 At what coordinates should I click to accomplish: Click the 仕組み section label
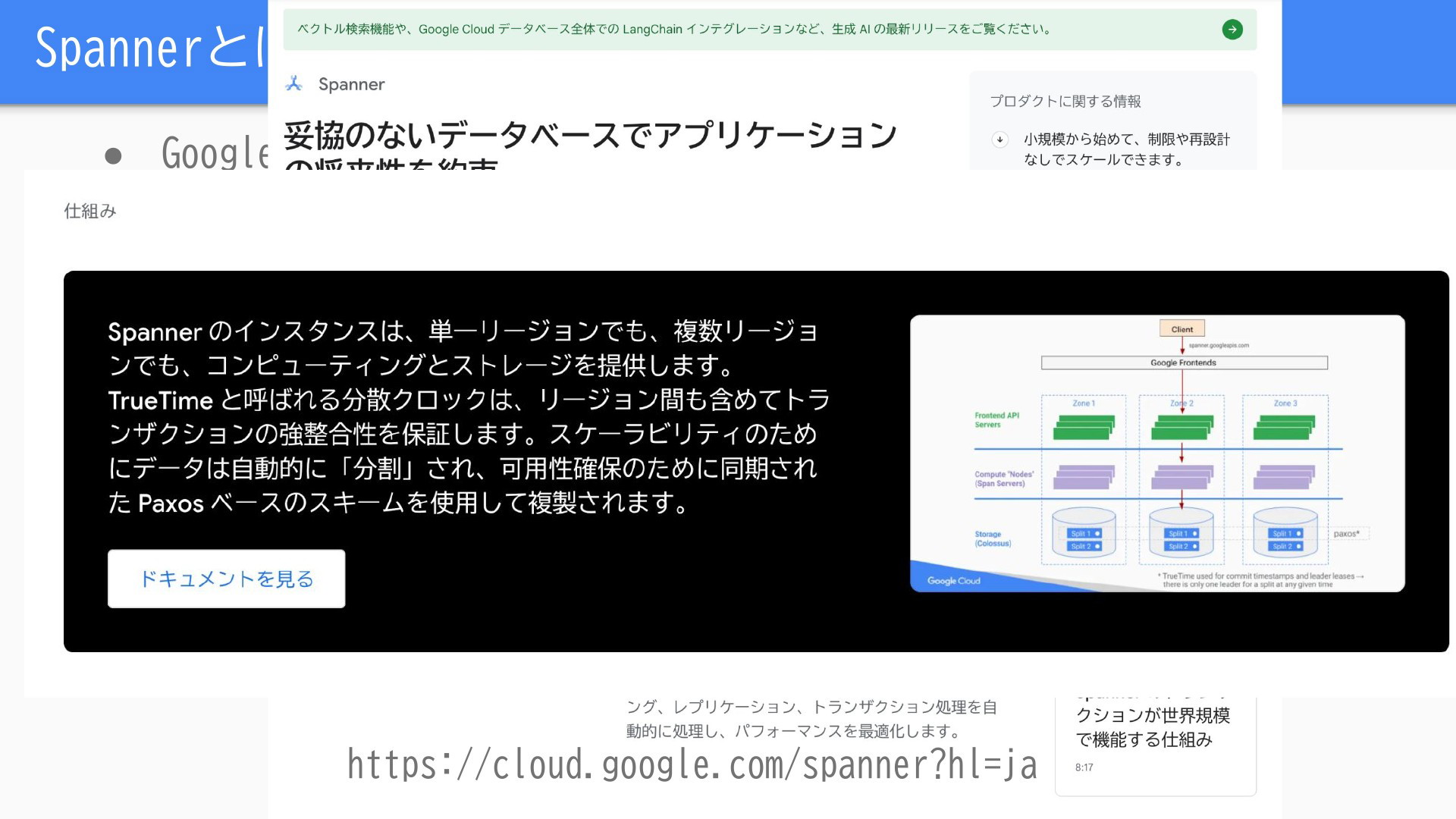[x=90, y=211]
